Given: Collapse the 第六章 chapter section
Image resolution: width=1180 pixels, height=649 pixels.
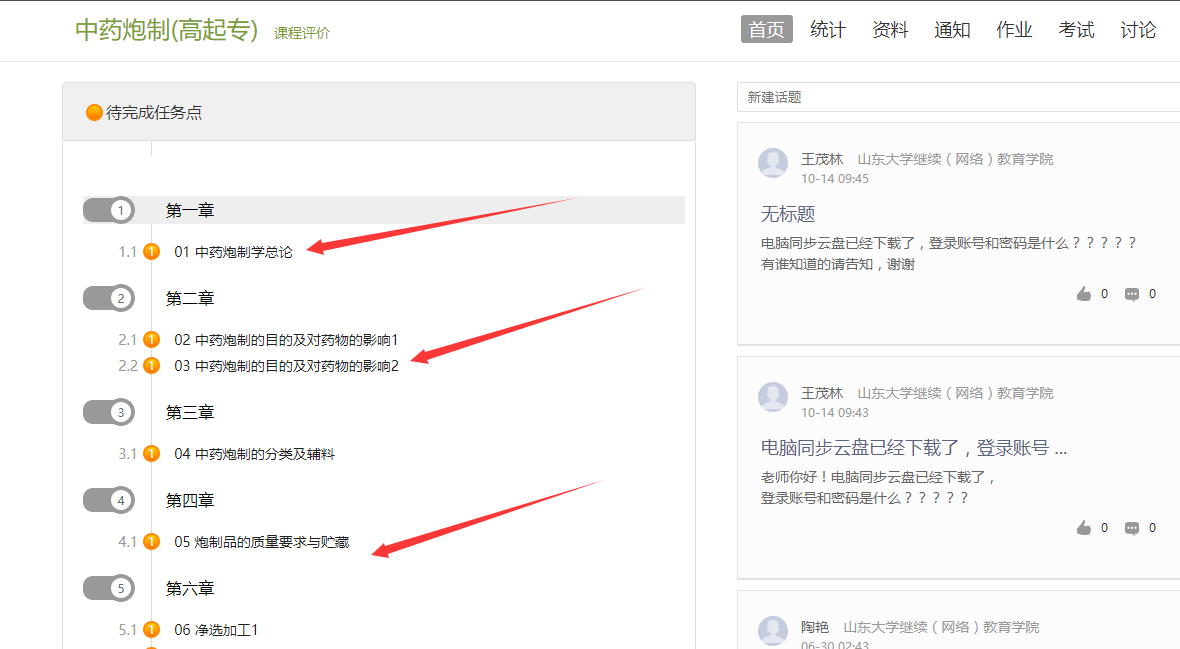Looking at the screenshot, I should tap(109, 588).
